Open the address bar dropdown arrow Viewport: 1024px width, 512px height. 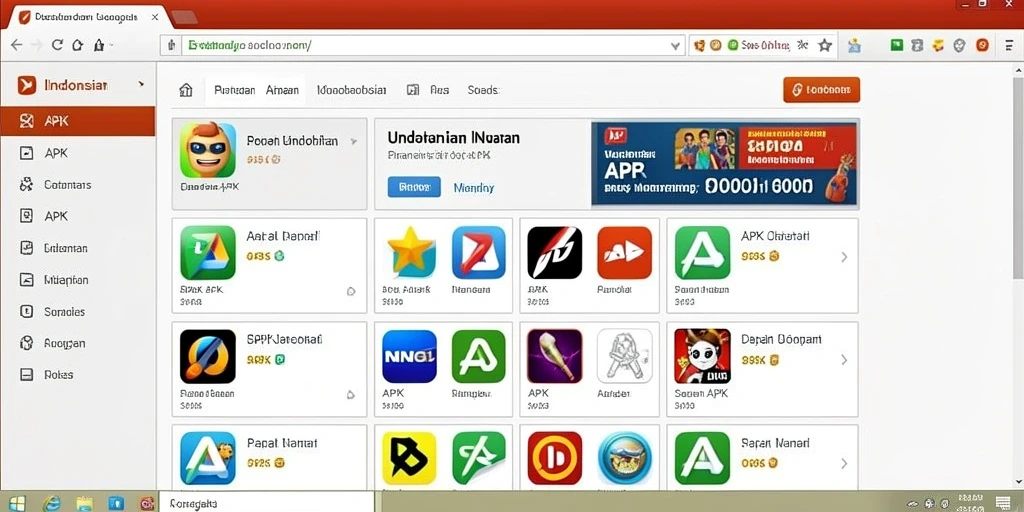coord(676,46)
